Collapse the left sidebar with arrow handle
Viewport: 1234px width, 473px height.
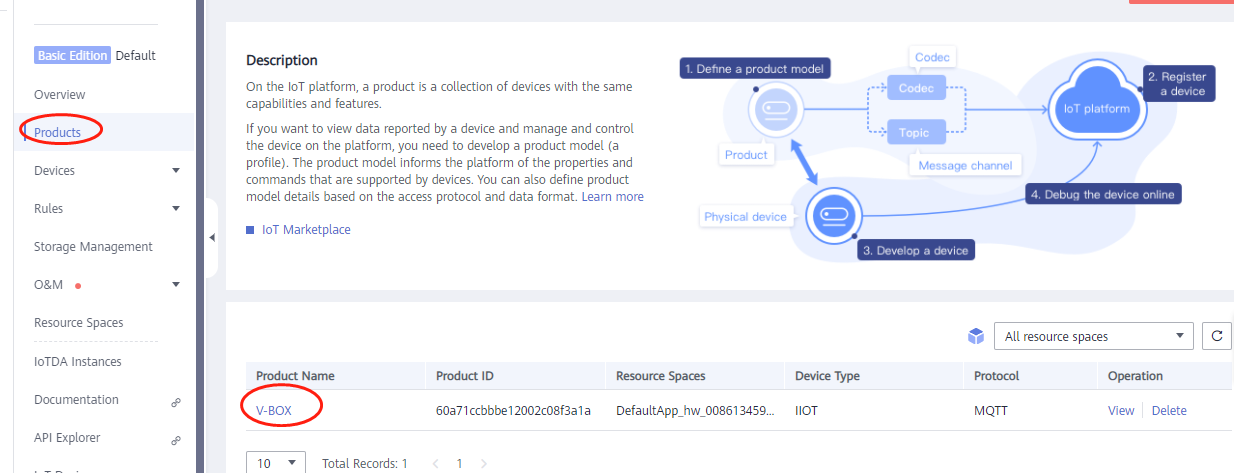click(211, 238)
